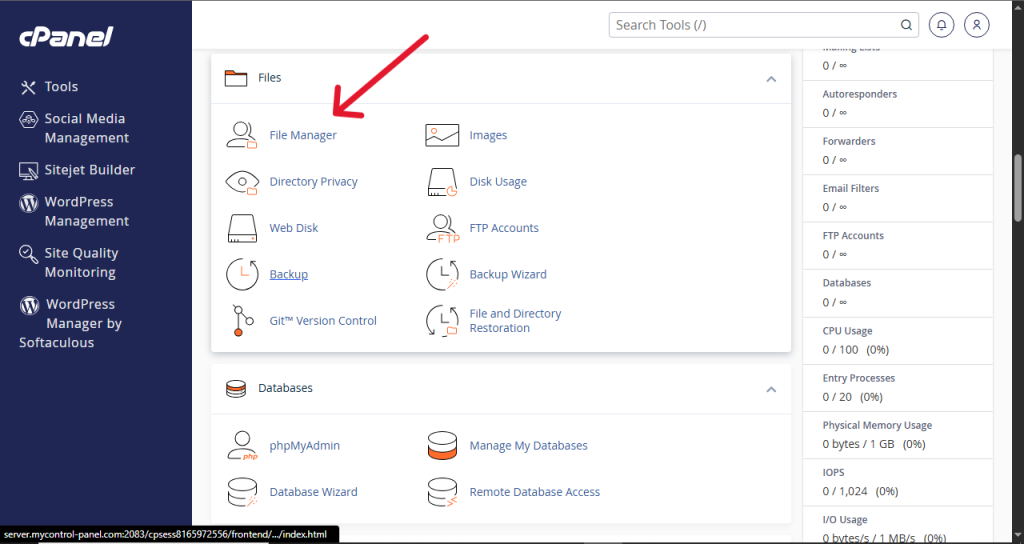
Task: Click the Images picture icon
Action: (x=442, y=135)
